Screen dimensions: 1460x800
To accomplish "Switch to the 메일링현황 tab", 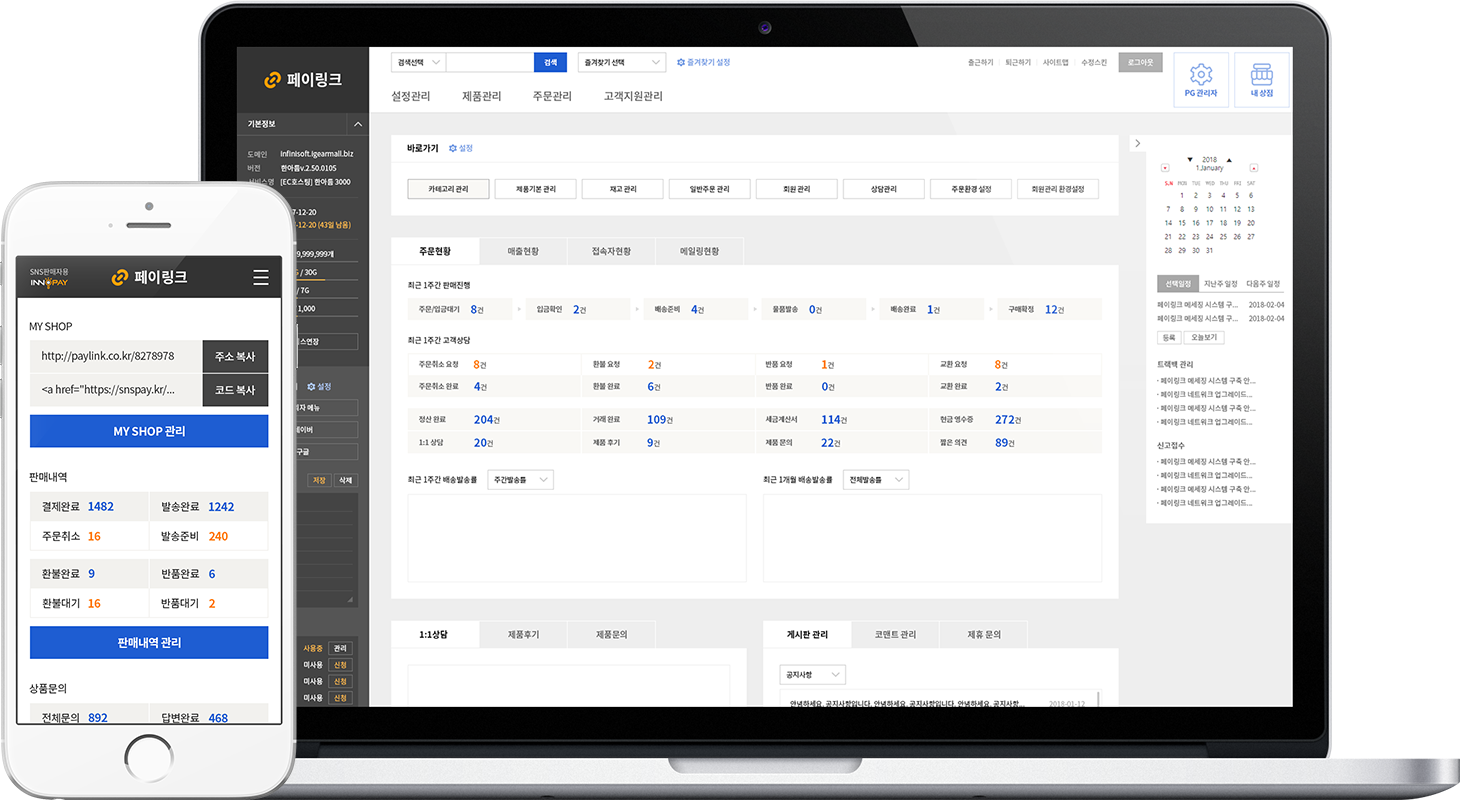I will click(x=699, y=251).
